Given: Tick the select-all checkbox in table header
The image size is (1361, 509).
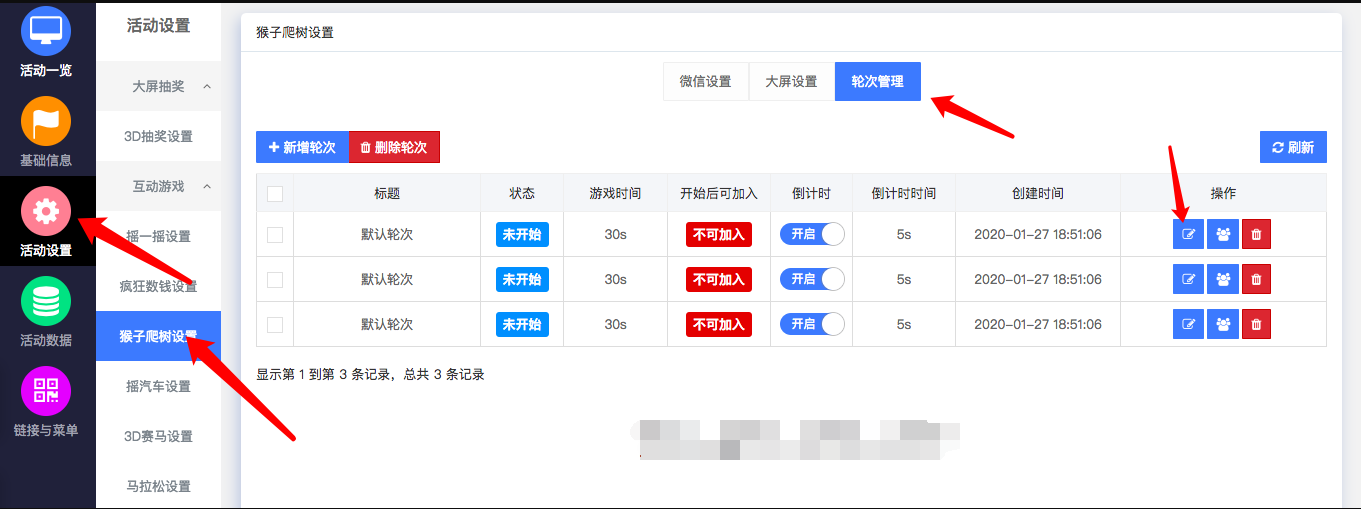Looking at the screenshot, I should click(275, 194).
